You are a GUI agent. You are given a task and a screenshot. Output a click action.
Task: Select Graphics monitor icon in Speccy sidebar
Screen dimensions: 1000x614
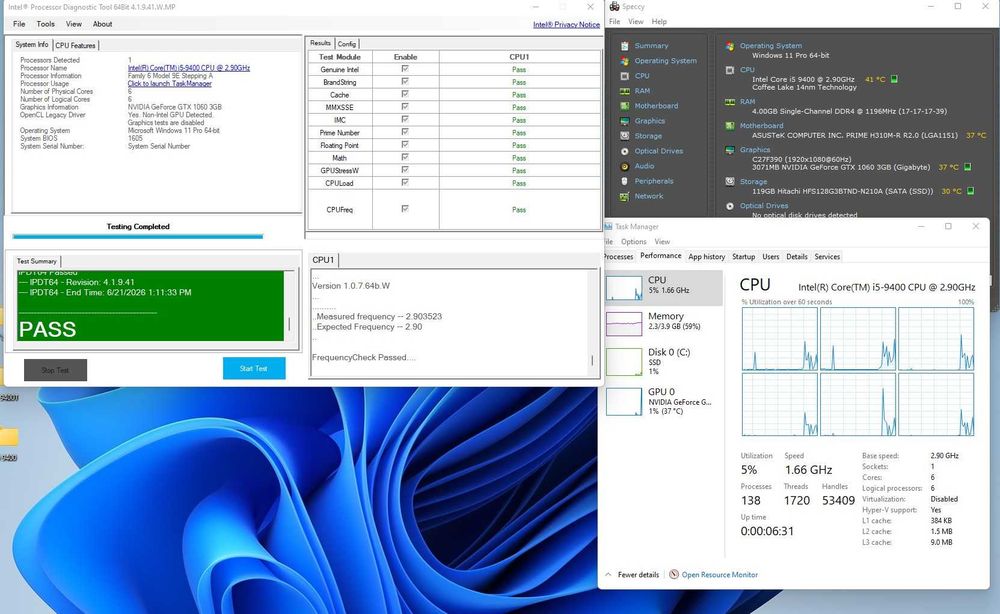coord(625,121)
